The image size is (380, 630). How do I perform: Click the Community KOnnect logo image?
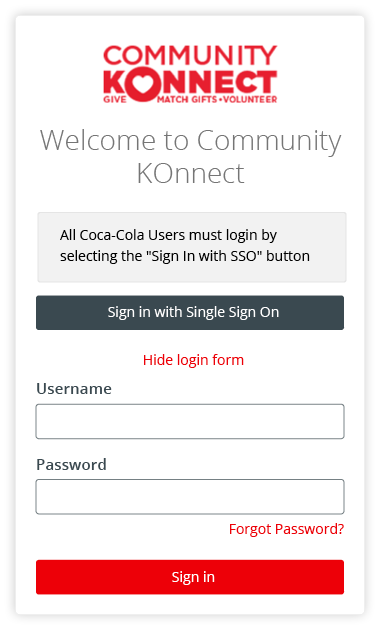point(190,74)
